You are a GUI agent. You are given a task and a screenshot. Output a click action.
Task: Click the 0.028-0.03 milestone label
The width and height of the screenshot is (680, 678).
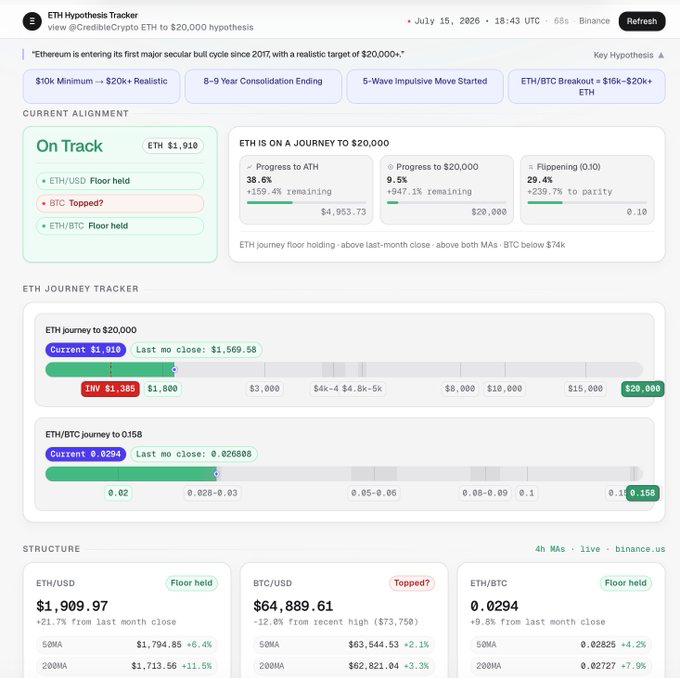pos(212,493)
